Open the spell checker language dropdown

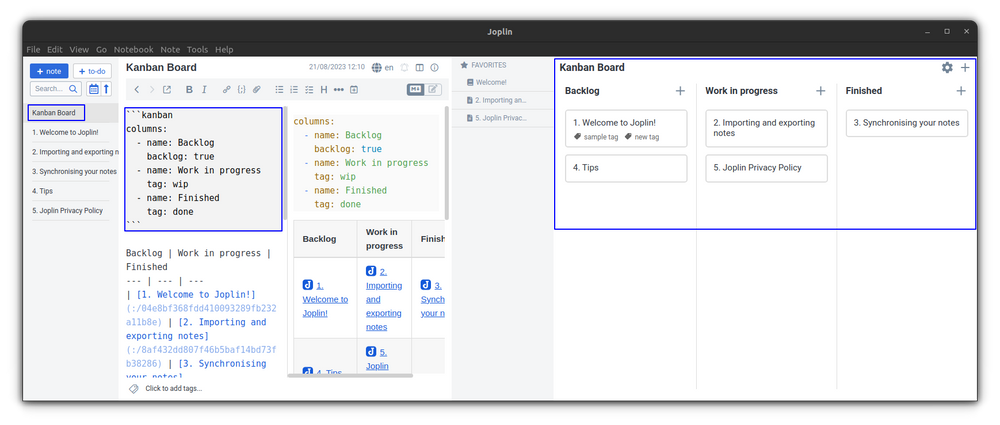(x=382, y=68)
